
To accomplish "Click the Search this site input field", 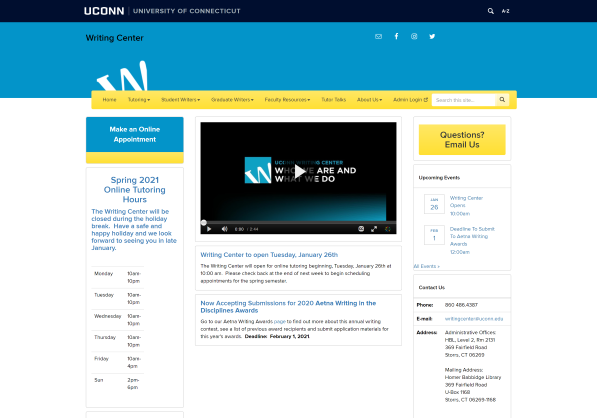I will [464, 100].
